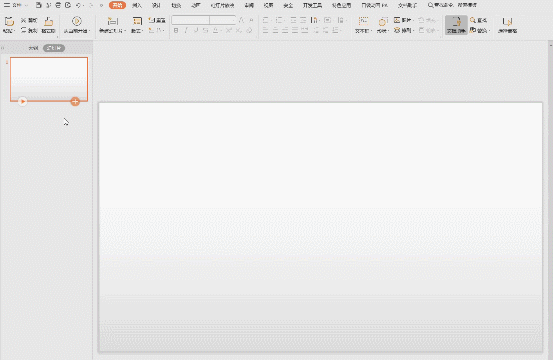
Task: Switch to the Outline view tab
Action: pos(34,48)
